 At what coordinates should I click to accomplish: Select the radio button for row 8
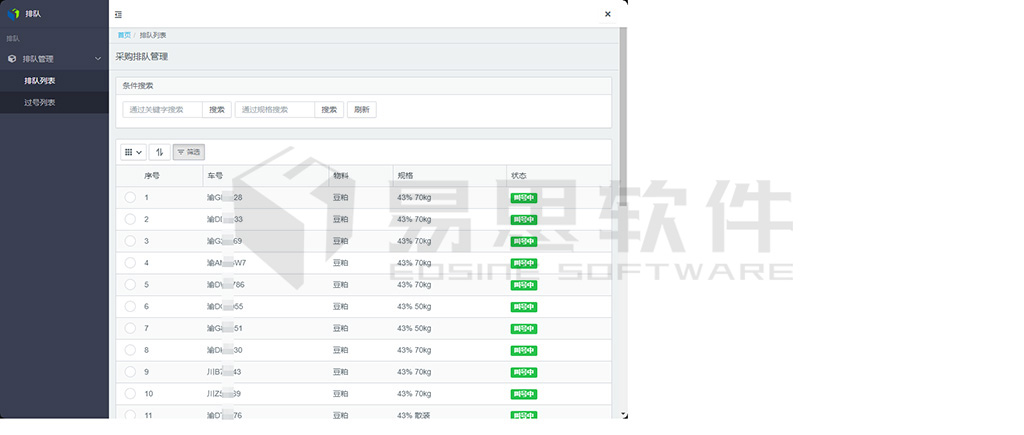coord(130,350)
